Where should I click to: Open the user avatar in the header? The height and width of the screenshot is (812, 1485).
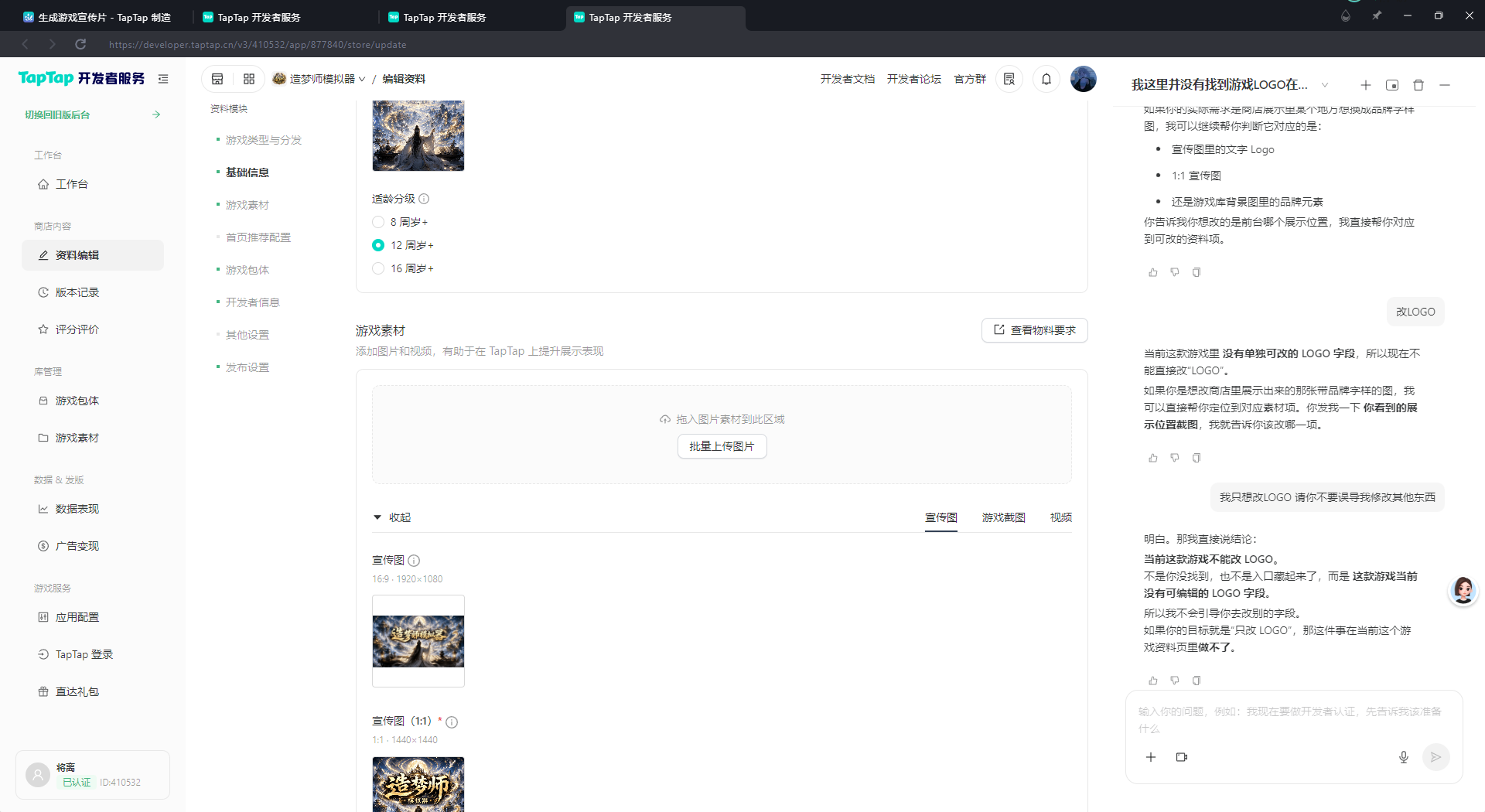1084,79
